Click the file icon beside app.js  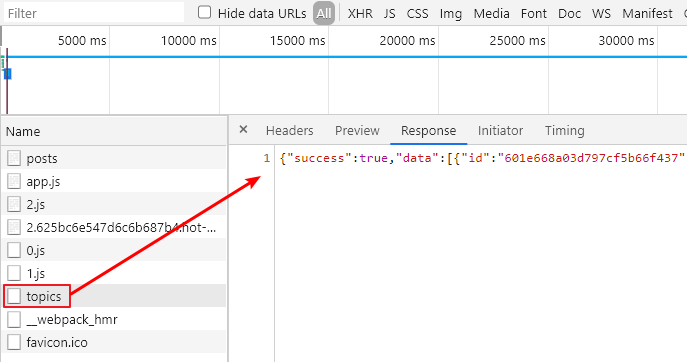point(14,181)
